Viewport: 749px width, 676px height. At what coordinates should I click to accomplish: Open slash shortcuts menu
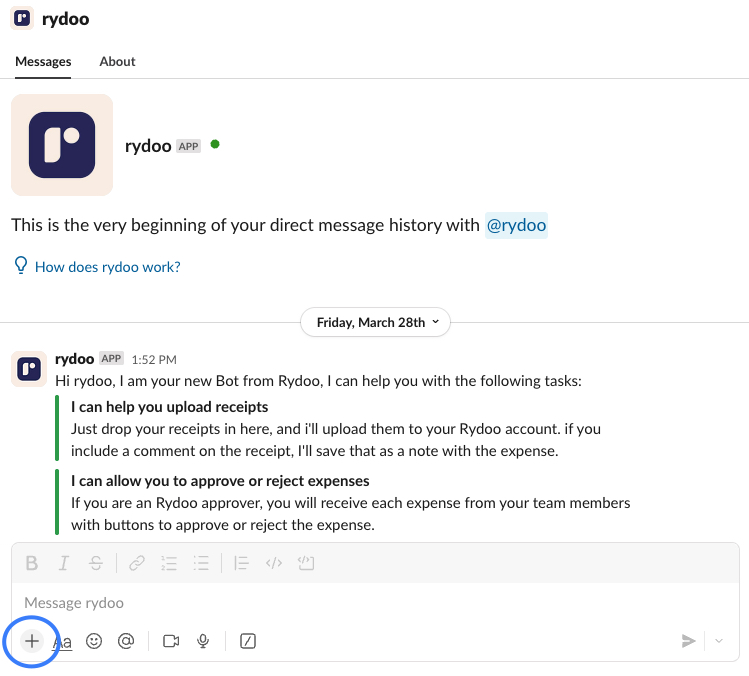248,641
